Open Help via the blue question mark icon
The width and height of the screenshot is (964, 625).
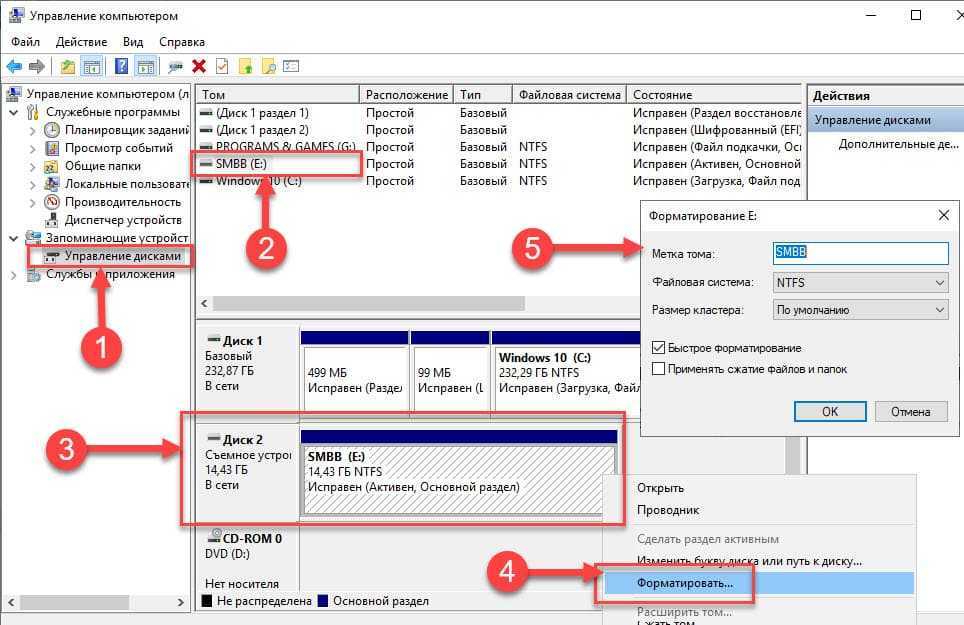[121, 67]
